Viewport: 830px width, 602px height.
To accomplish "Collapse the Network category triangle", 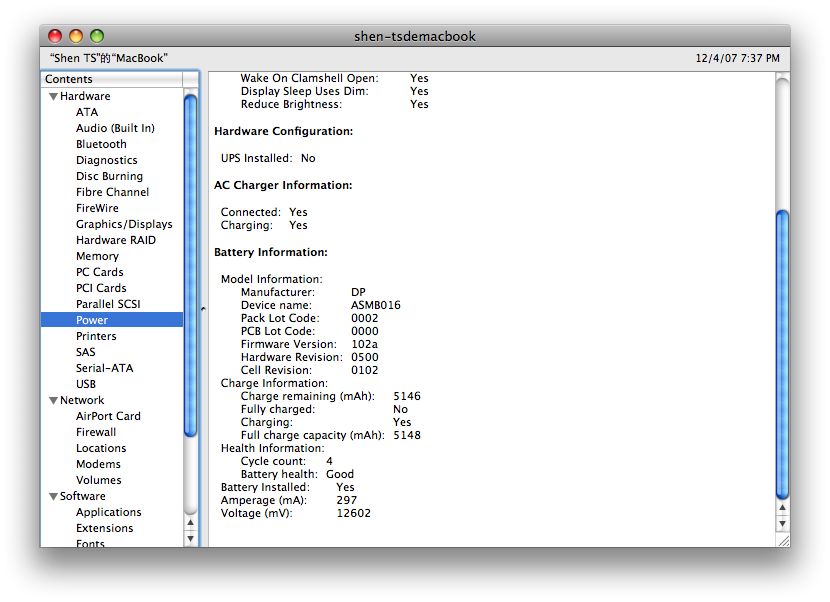I will pos(53,400).
